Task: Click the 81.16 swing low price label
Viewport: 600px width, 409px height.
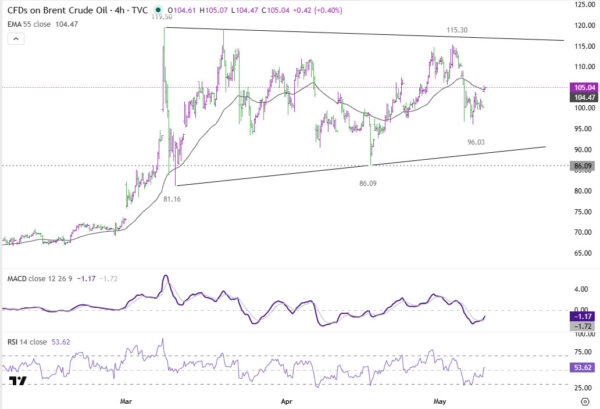Action: [172, 199]
